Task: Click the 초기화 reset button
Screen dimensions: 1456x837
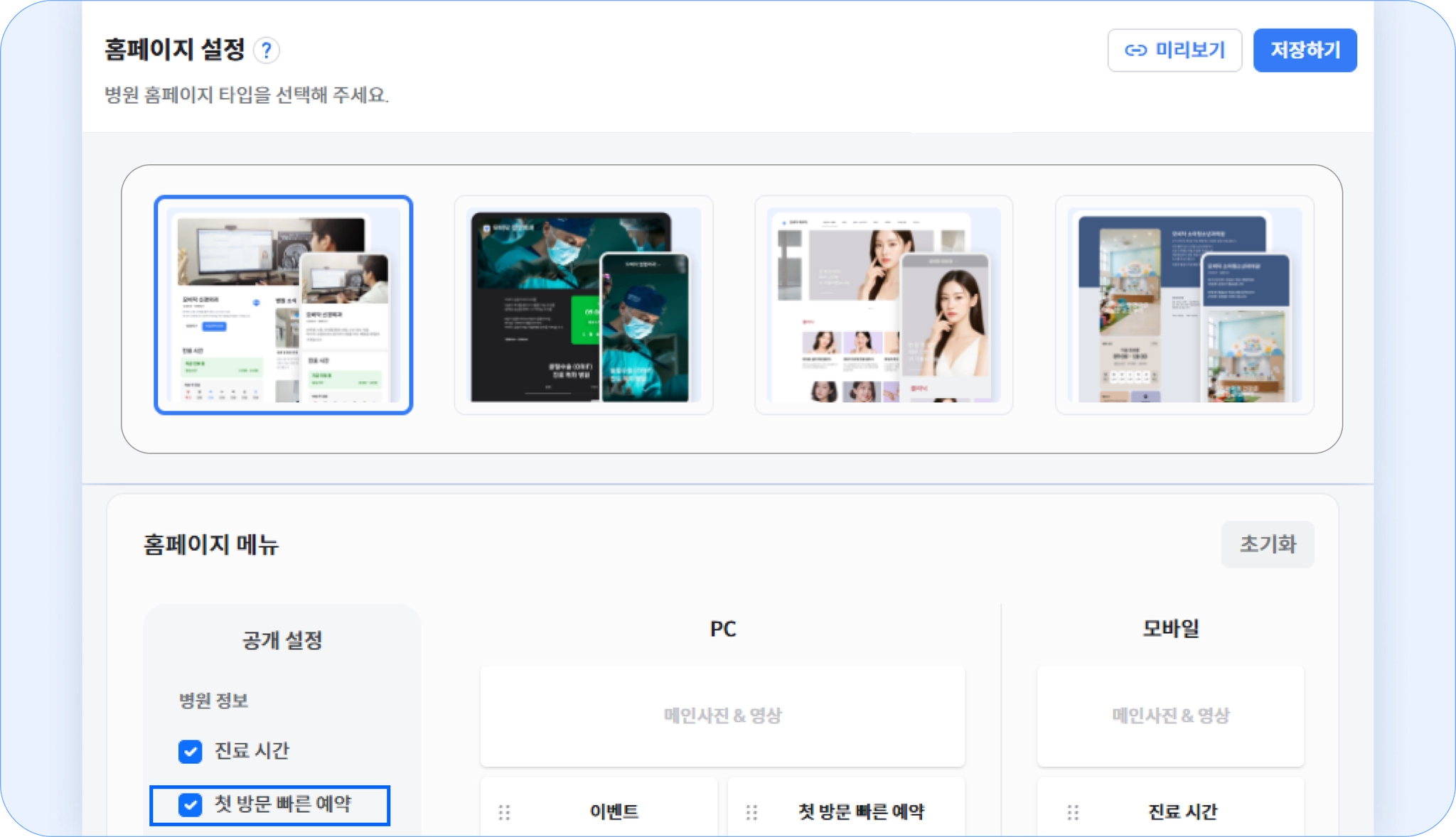Action: pyautogui.click(x=1267, y=544)
